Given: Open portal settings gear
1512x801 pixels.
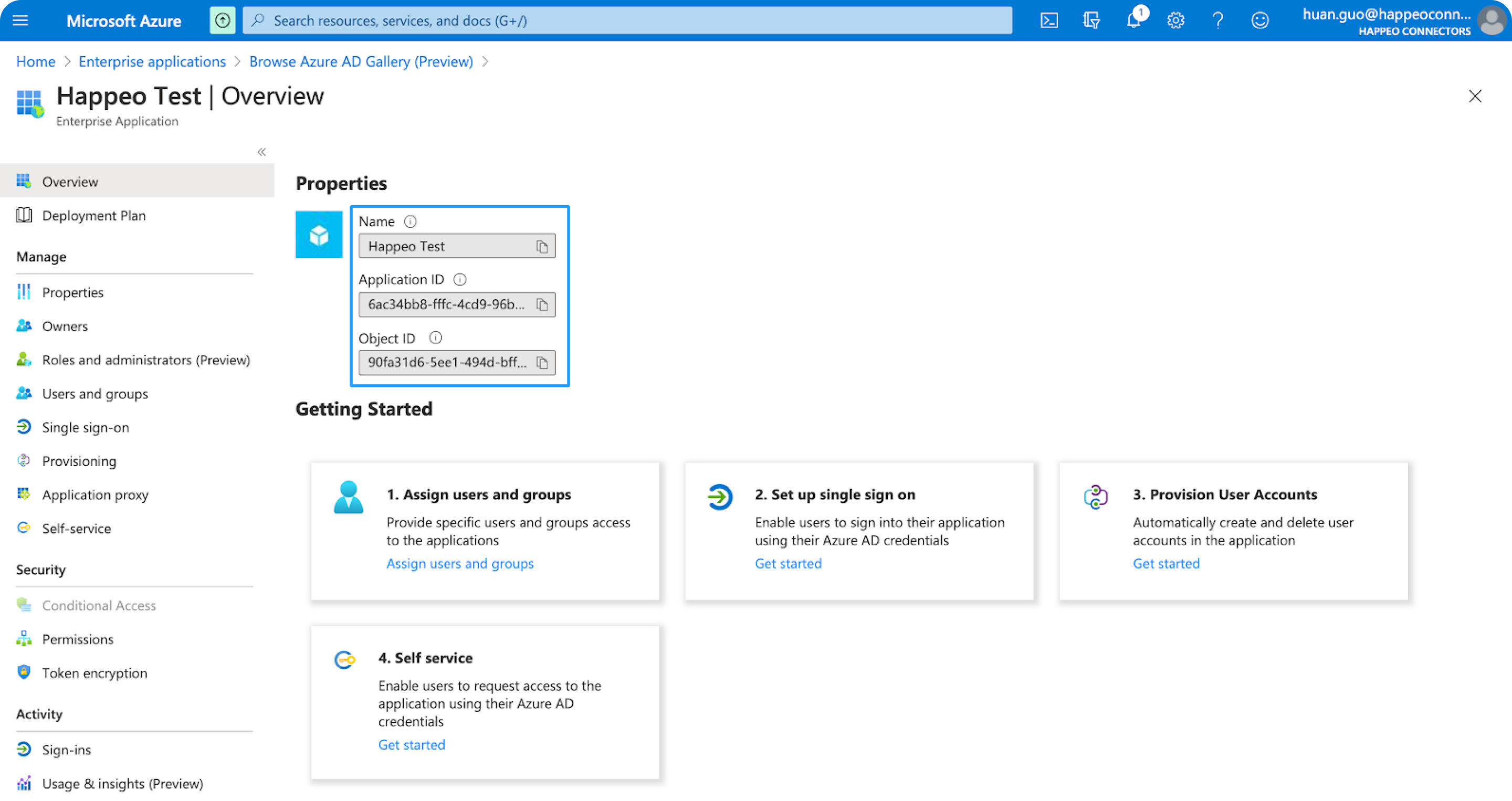Looking at the screenshot, I should click(1175, 20).
